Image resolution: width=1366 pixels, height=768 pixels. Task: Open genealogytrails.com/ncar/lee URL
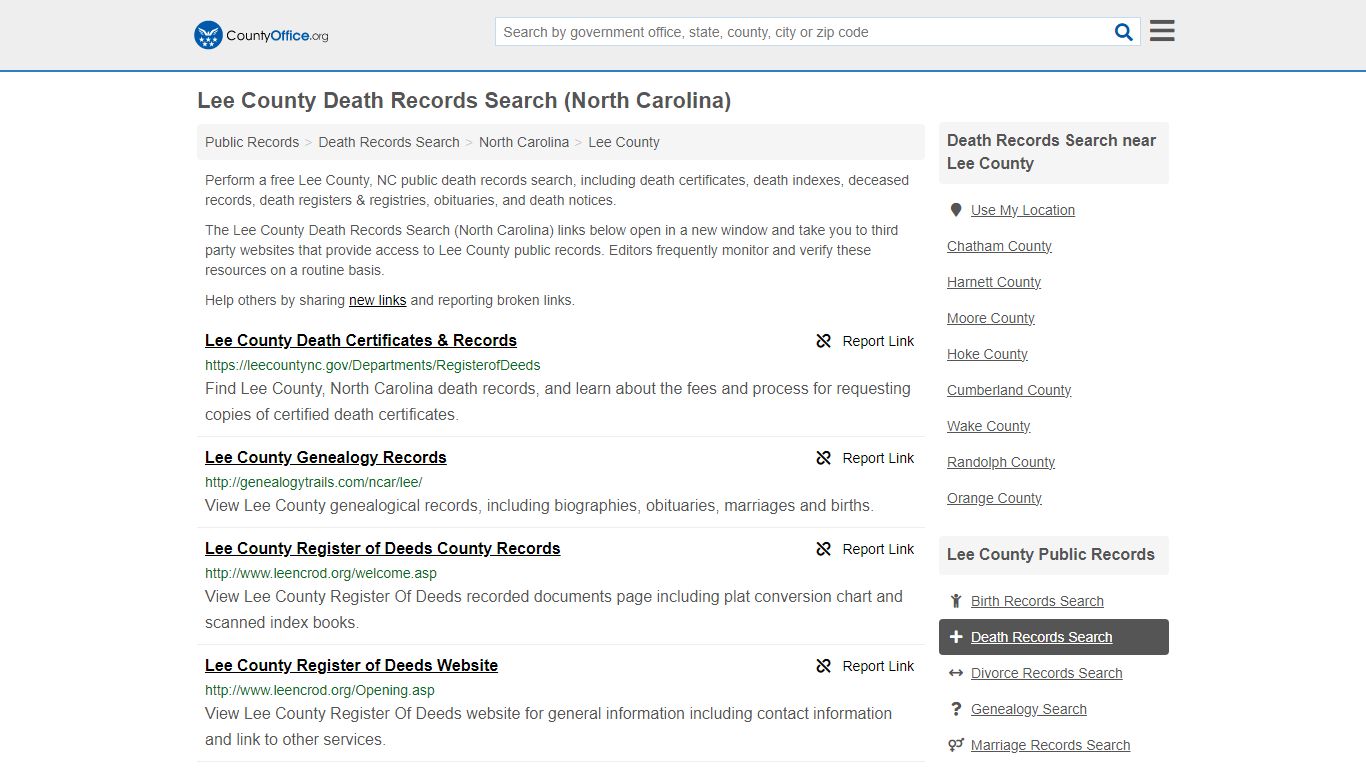click(x=314, y=482)
